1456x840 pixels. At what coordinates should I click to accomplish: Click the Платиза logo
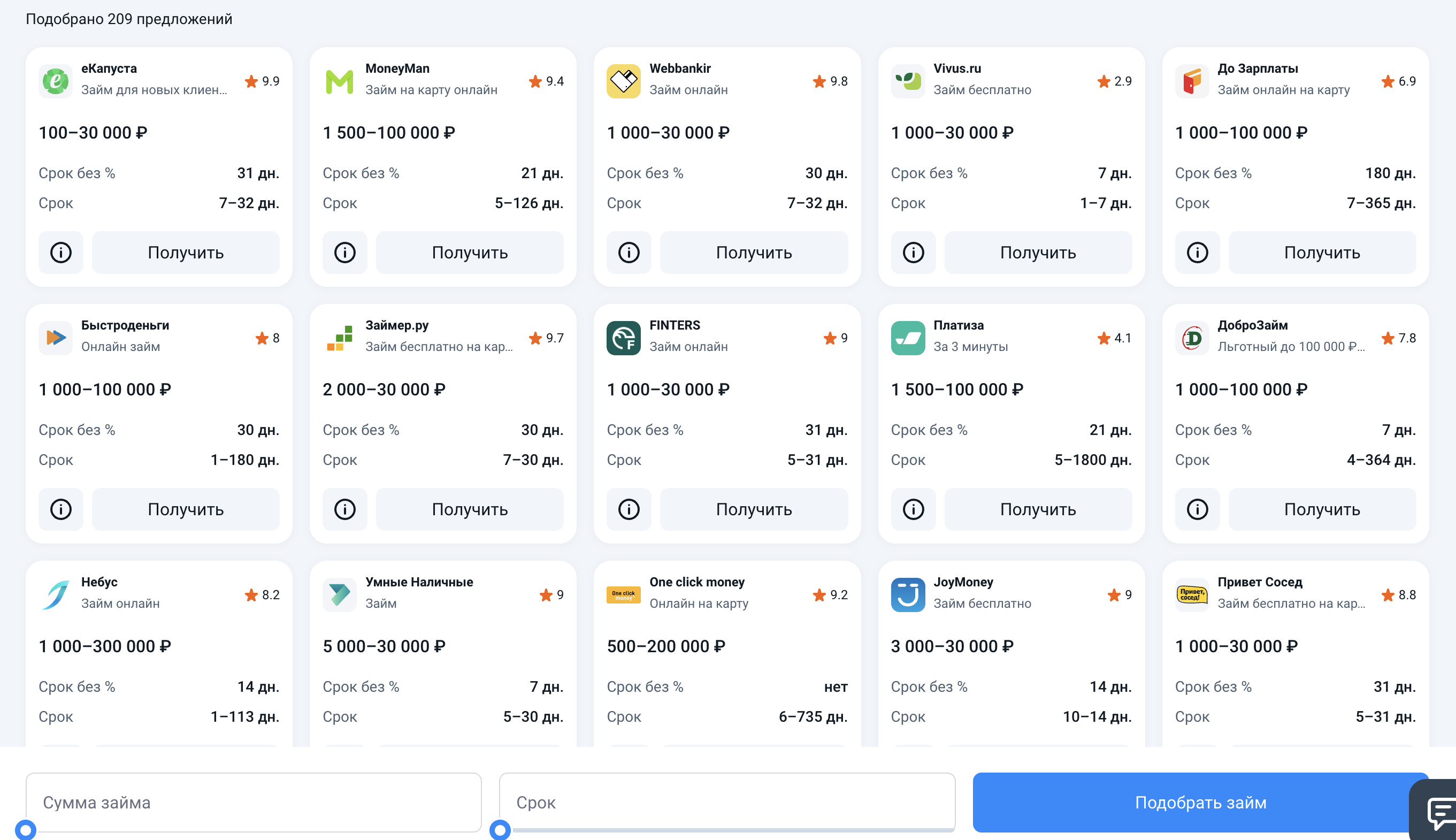tap(908, 338)
